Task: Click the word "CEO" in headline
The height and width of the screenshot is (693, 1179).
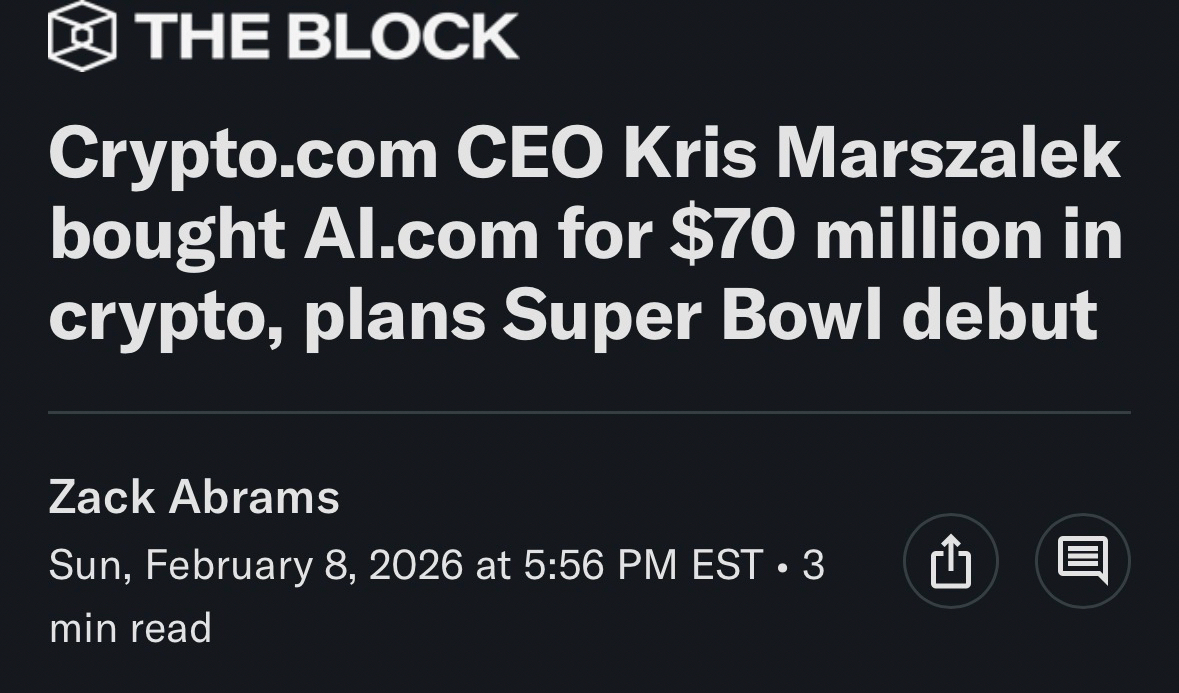Action: [x=530, y=157]
